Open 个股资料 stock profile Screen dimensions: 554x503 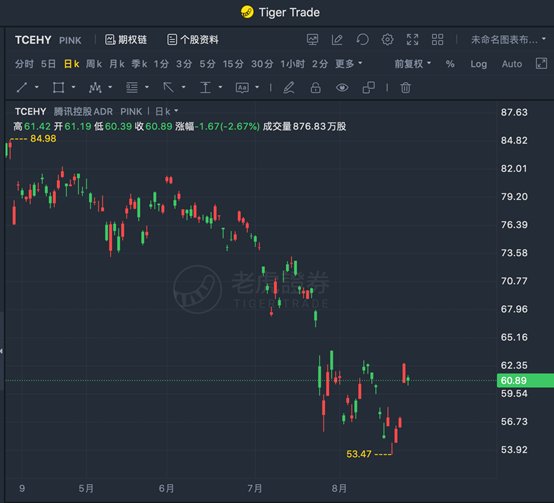193,40
